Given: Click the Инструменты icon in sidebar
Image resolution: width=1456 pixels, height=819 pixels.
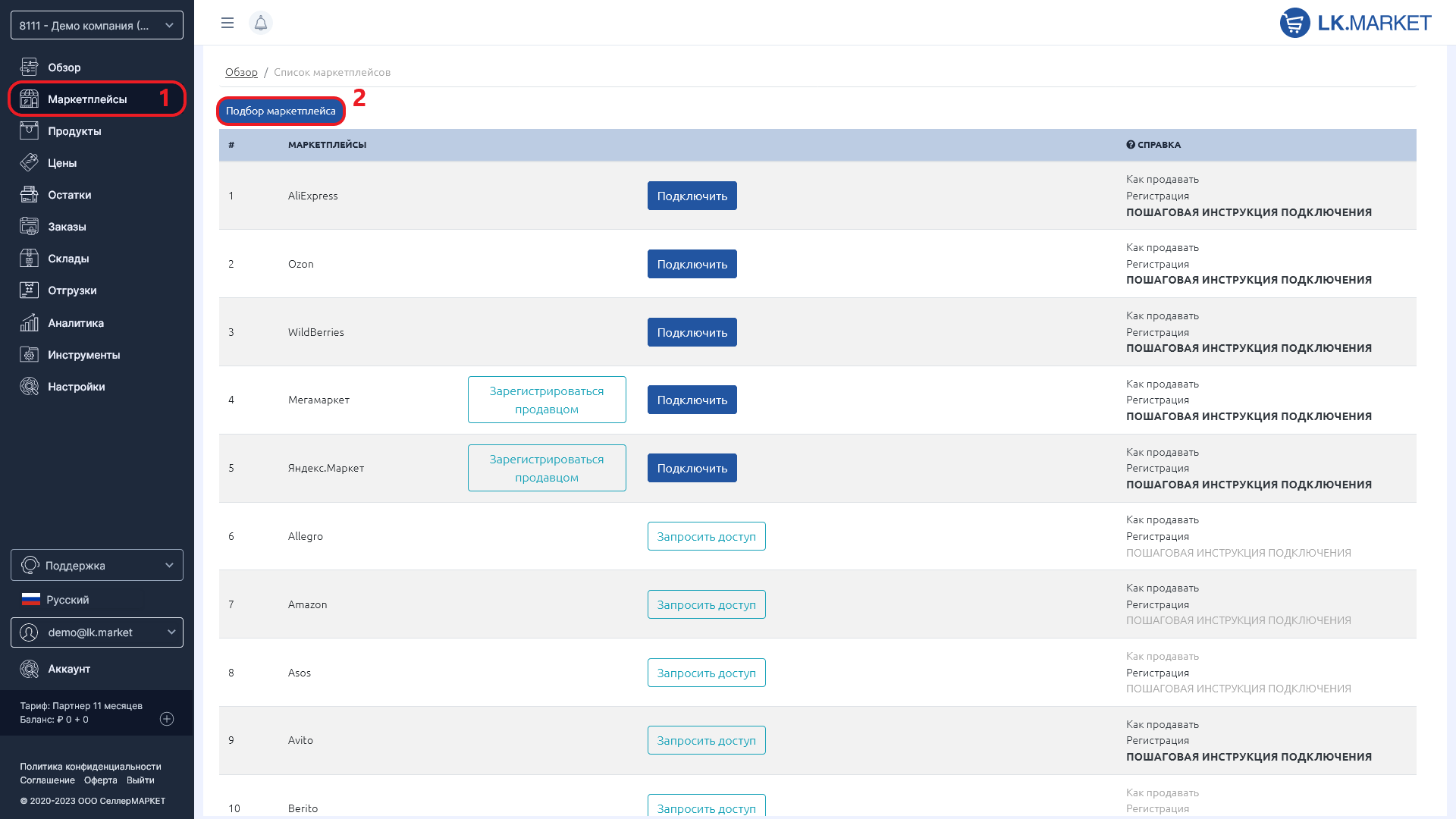Looking at the screenshot, I should click(29, 355).
